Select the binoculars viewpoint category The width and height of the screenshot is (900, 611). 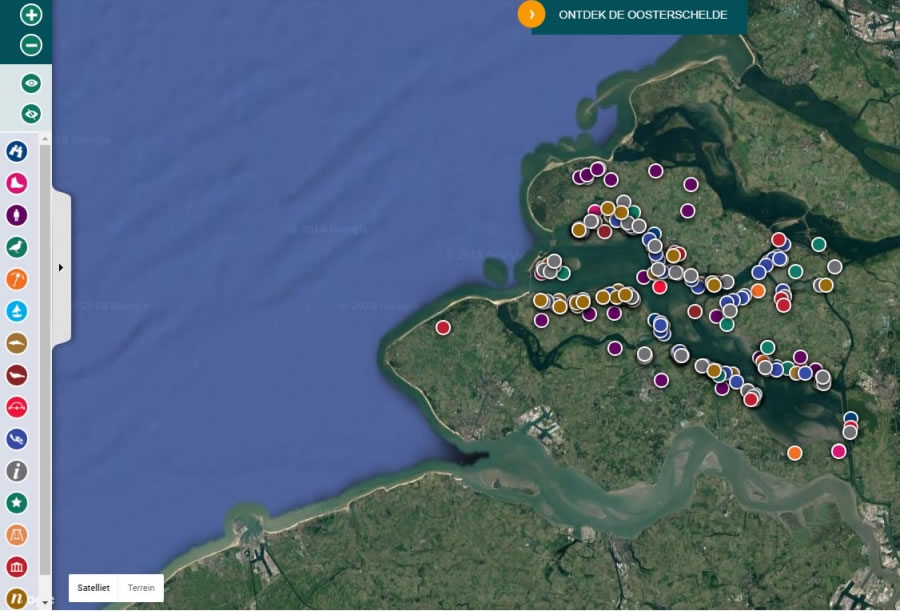click(17, 151)
